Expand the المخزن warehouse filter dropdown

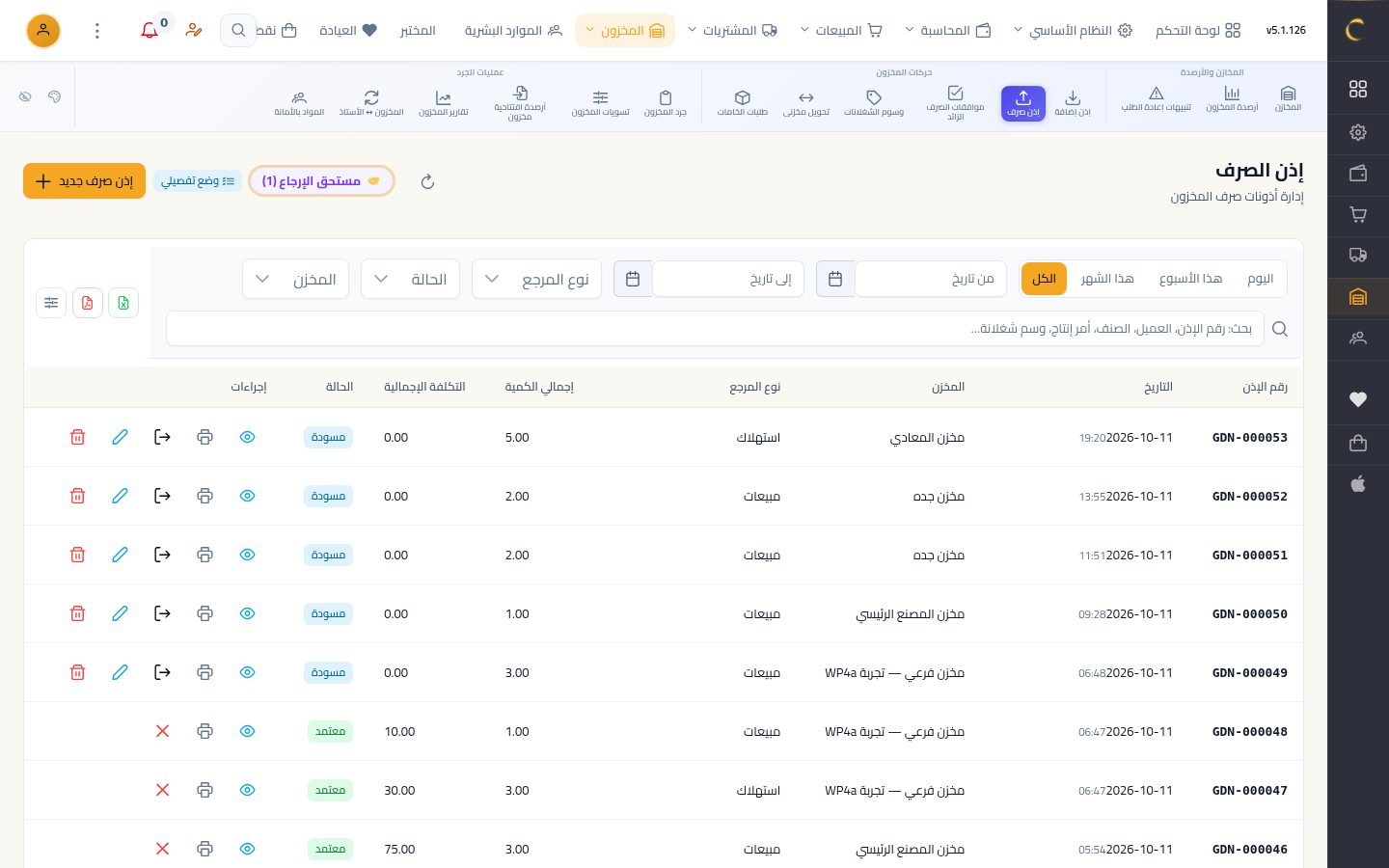pos(295,279)
